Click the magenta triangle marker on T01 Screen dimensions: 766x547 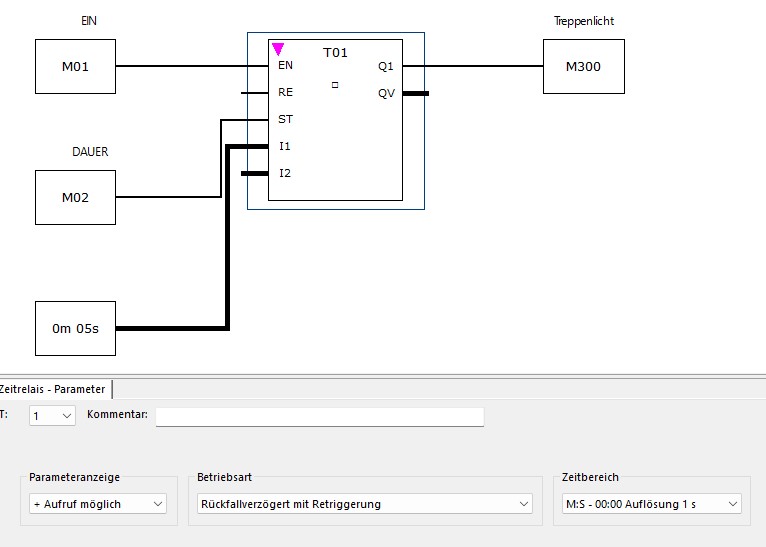278,48
